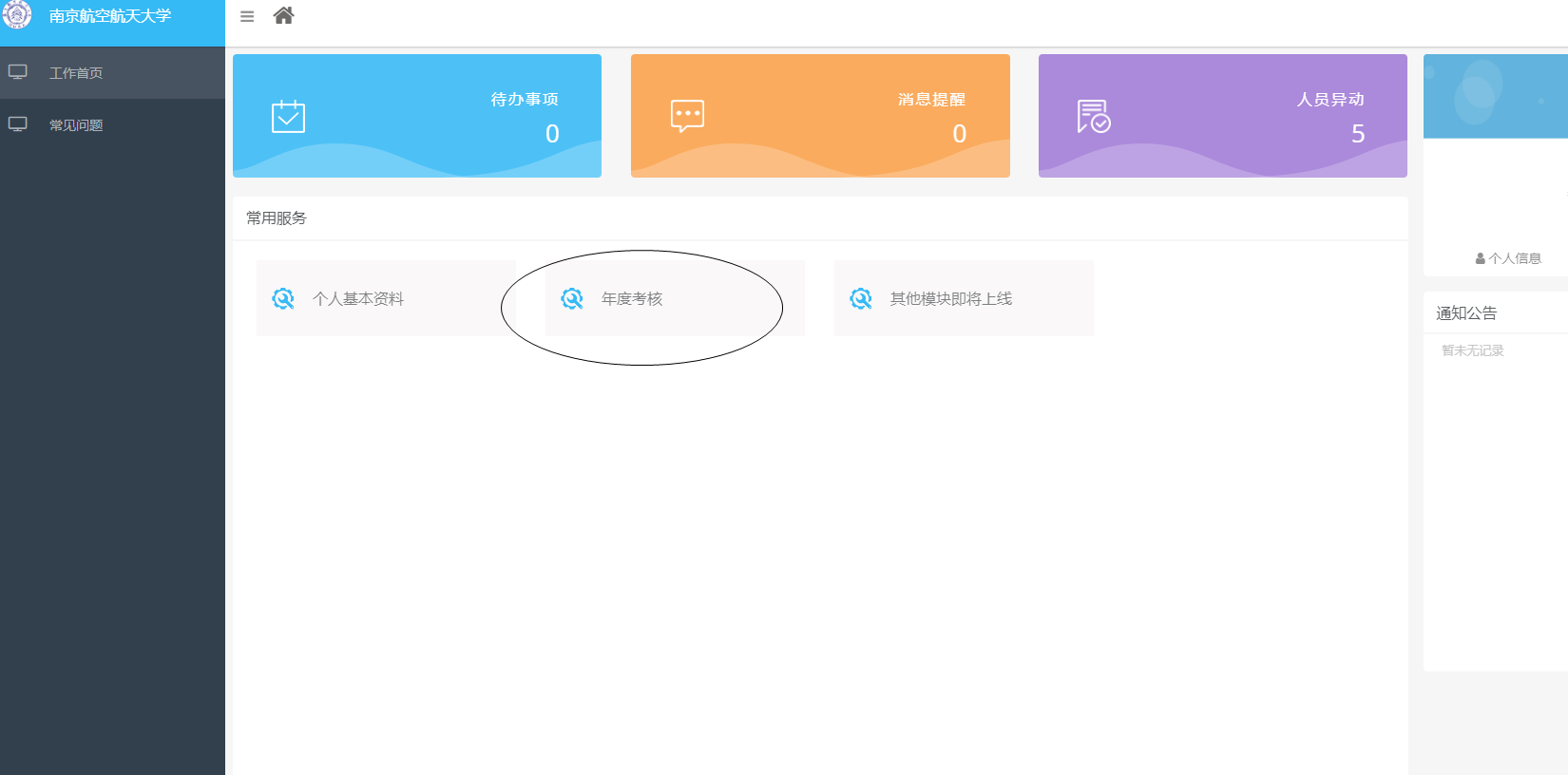Click the 待办事项 card title

[x=525, y=100]
